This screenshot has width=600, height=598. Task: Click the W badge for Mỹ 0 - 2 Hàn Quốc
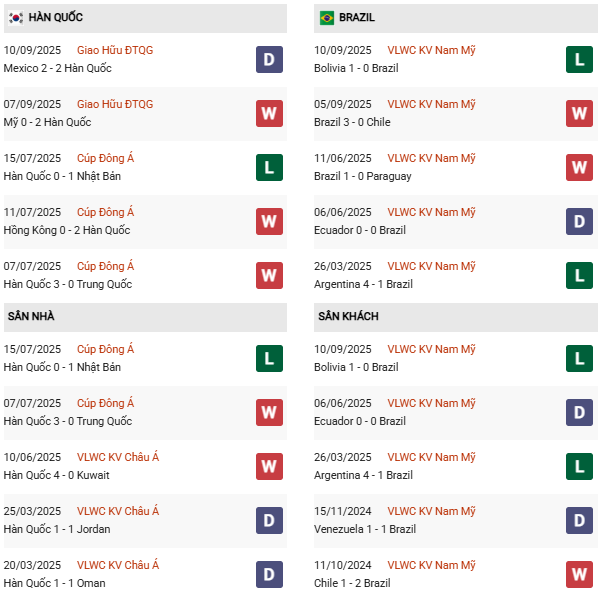[x=269, y=113]
